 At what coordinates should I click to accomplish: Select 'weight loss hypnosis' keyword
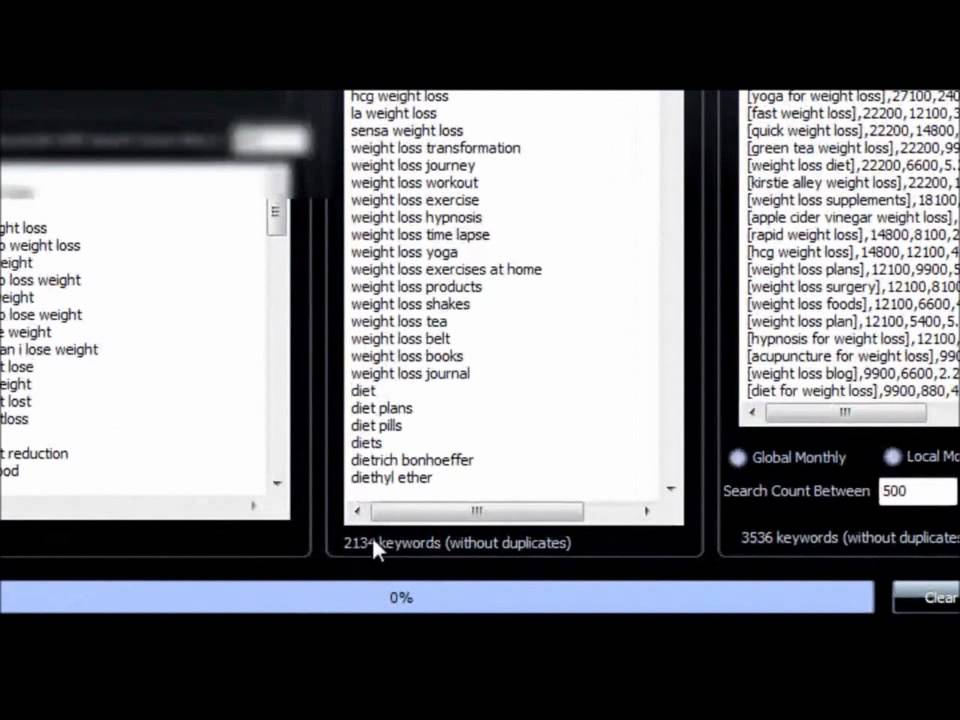pyautogui.click(x=416, y=217)
